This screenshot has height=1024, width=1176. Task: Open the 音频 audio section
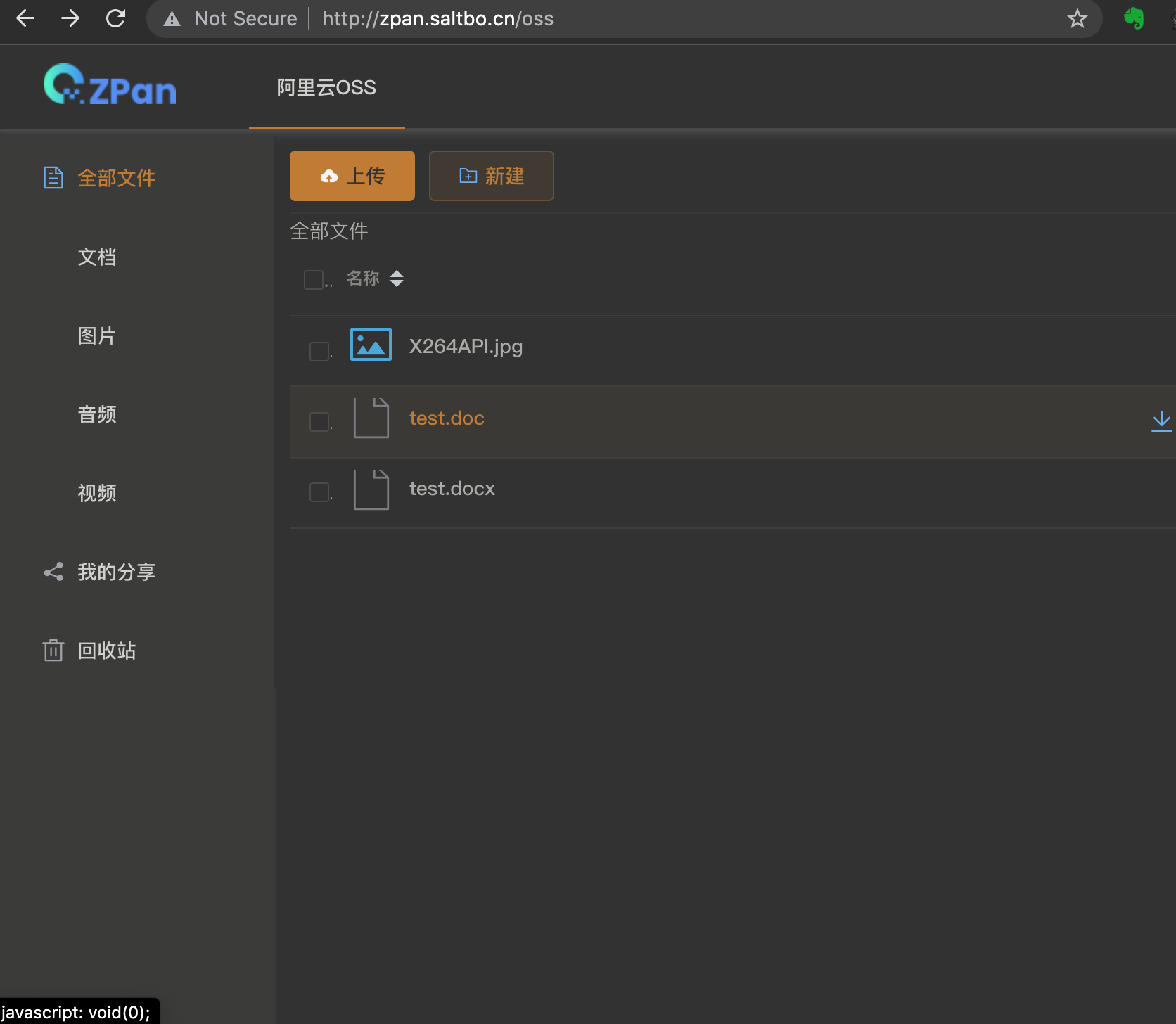click(97, 415)
